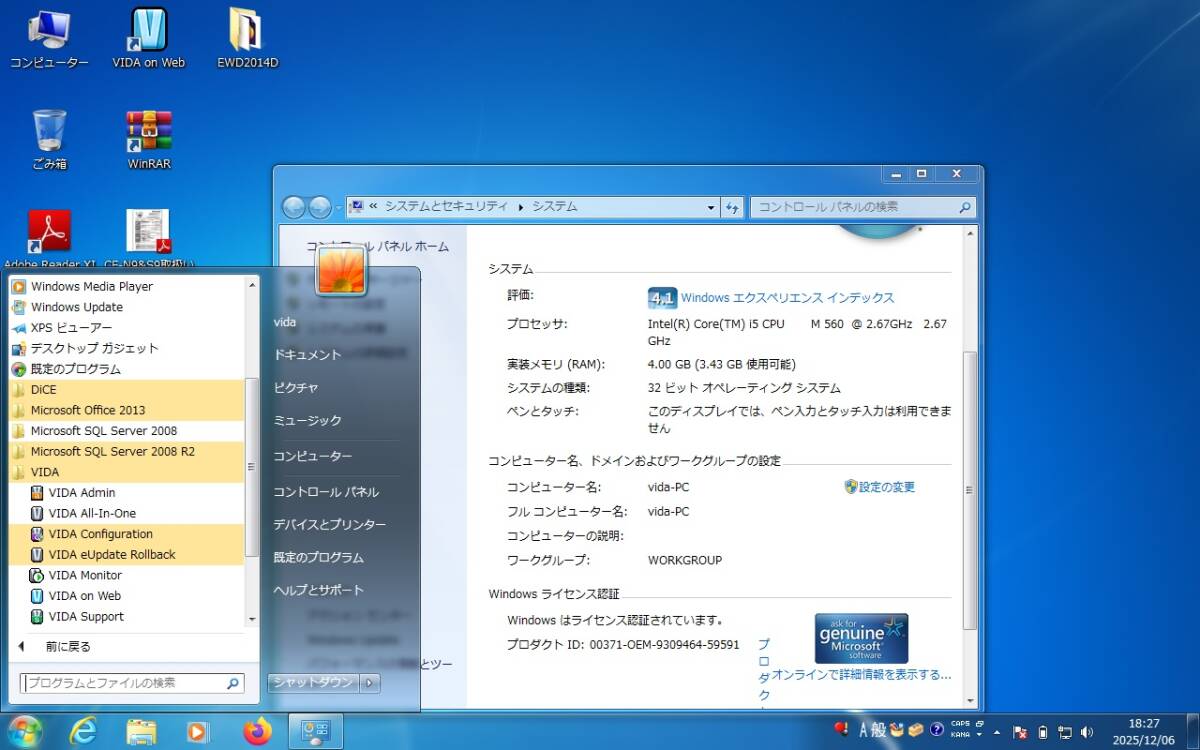Open vida user folder in Start menu
Viewport: 1200px width, 750px height.
[285, 322]
